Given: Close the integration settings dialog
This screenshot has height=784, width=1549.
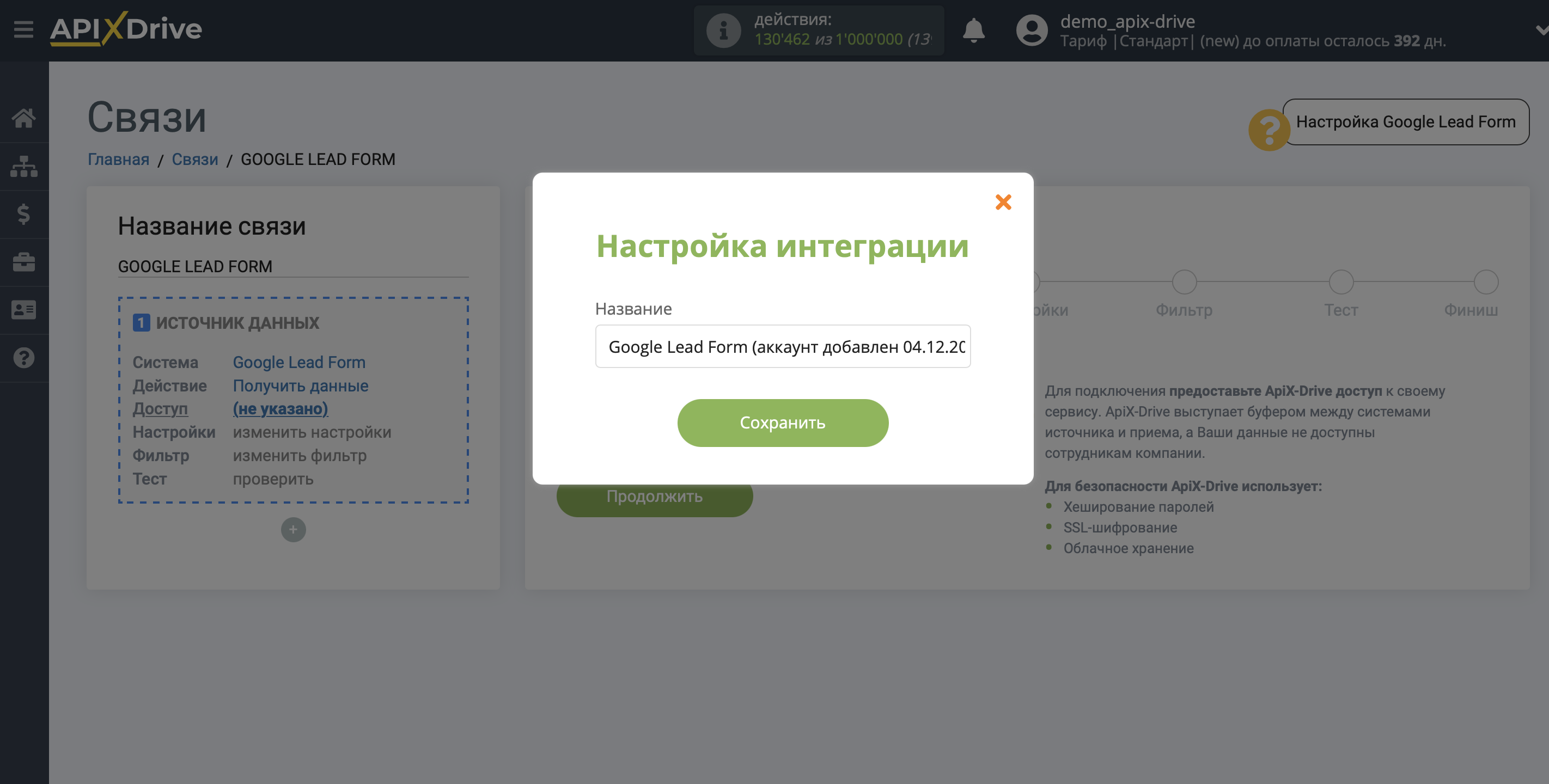Looking at the screenshot, I should pos(1003,202).
